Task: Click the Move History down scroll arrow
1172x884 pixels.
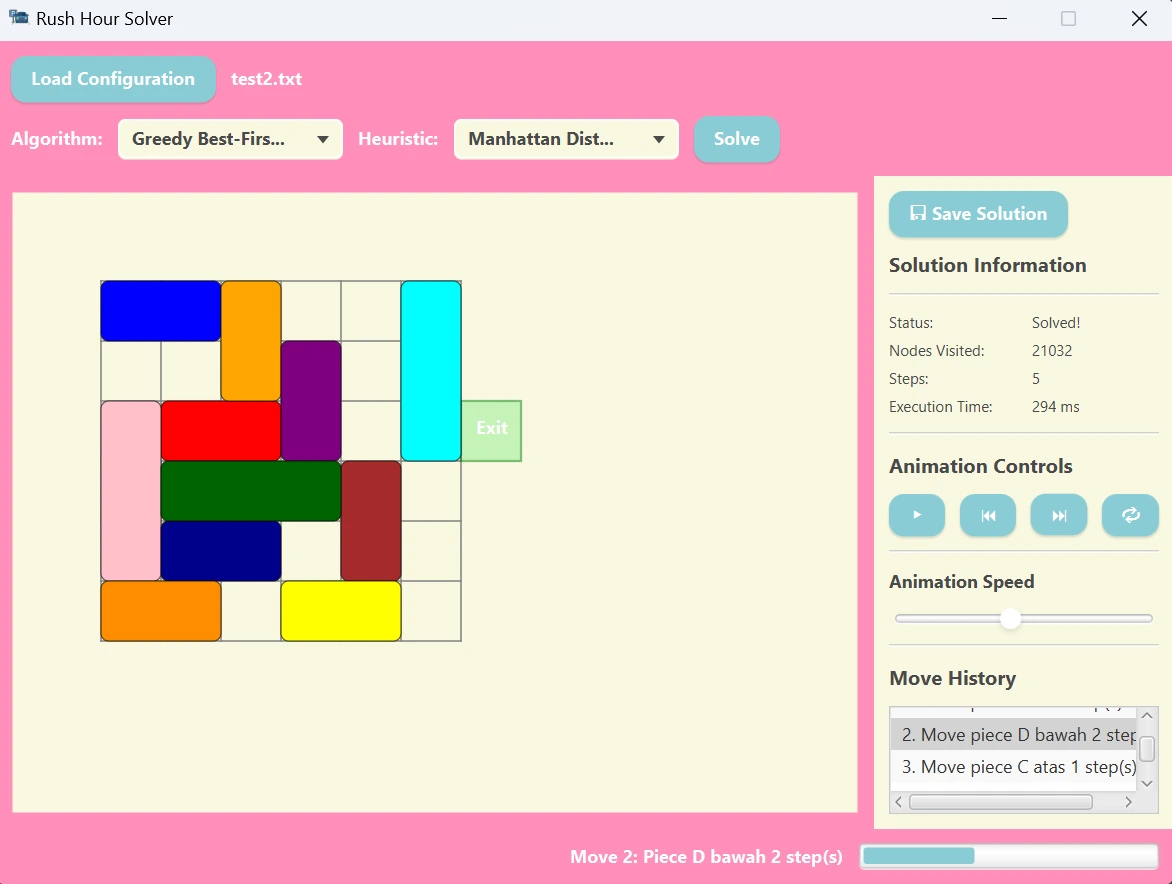Action: (x=1146, y=783)
